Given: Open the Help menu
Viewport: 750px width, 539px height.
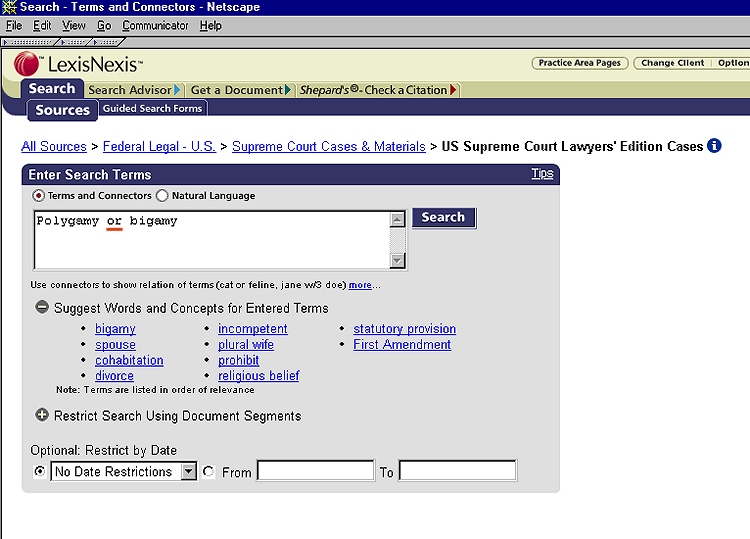Looking at the screenshot, I should [x=210, y=25].
